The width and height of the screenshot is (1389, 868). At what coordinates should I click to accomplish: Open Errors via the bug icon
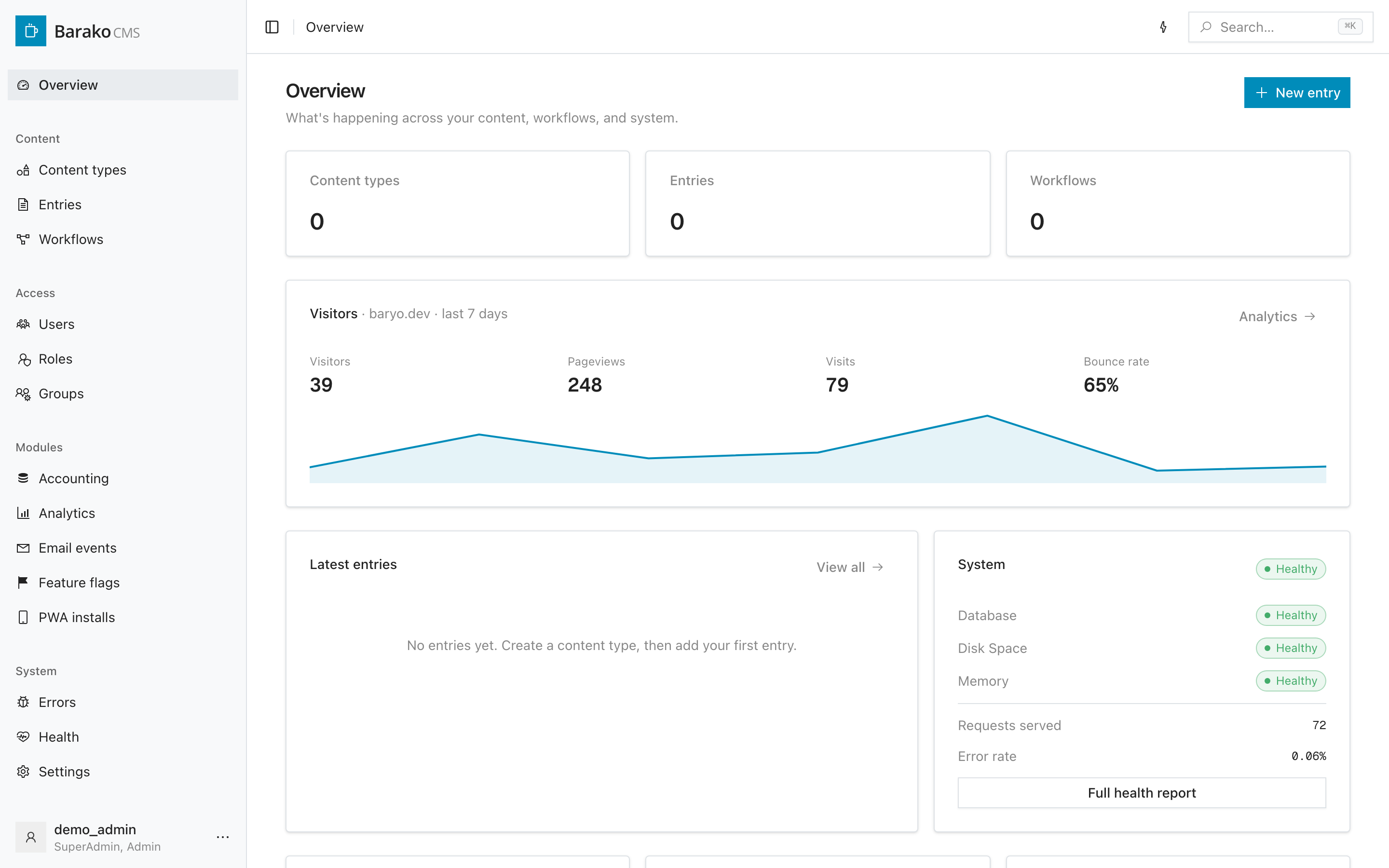tap(23, 702)
